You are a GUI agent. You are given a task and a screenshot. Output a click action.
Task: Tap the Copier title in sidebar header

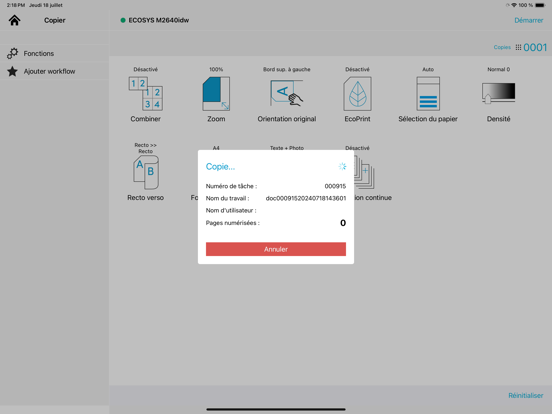pyautogui.click(x=55, y=20)
